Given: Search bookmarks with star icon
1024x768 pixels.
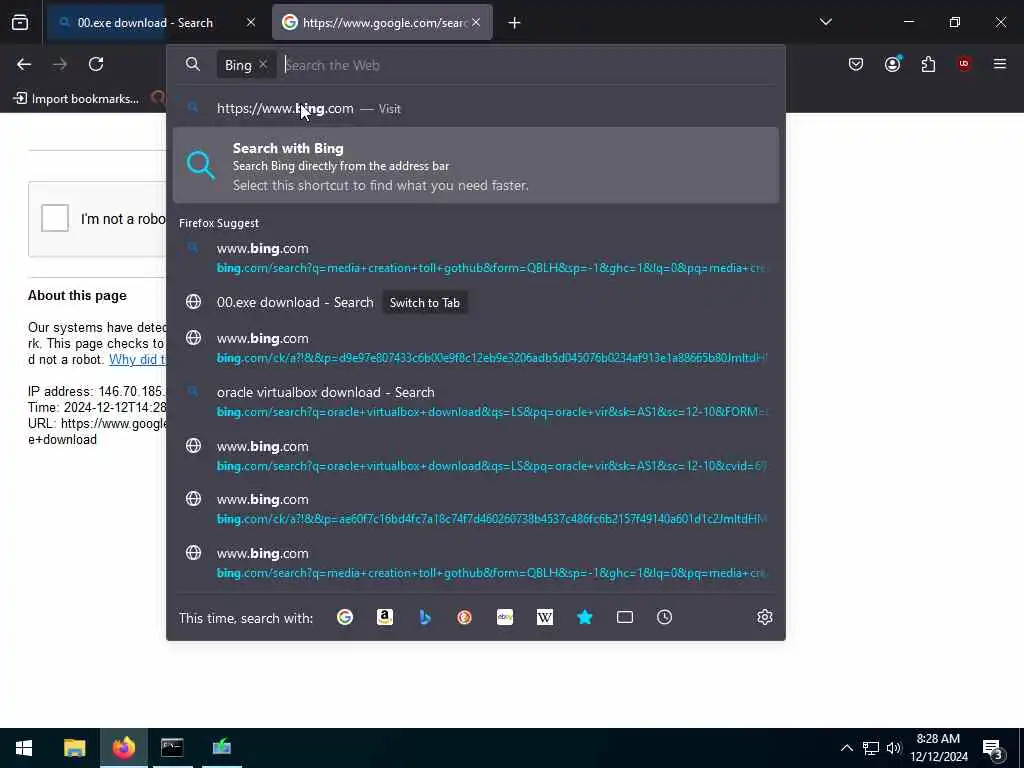Looking at the screenshot, I should (x=584, y=617).
